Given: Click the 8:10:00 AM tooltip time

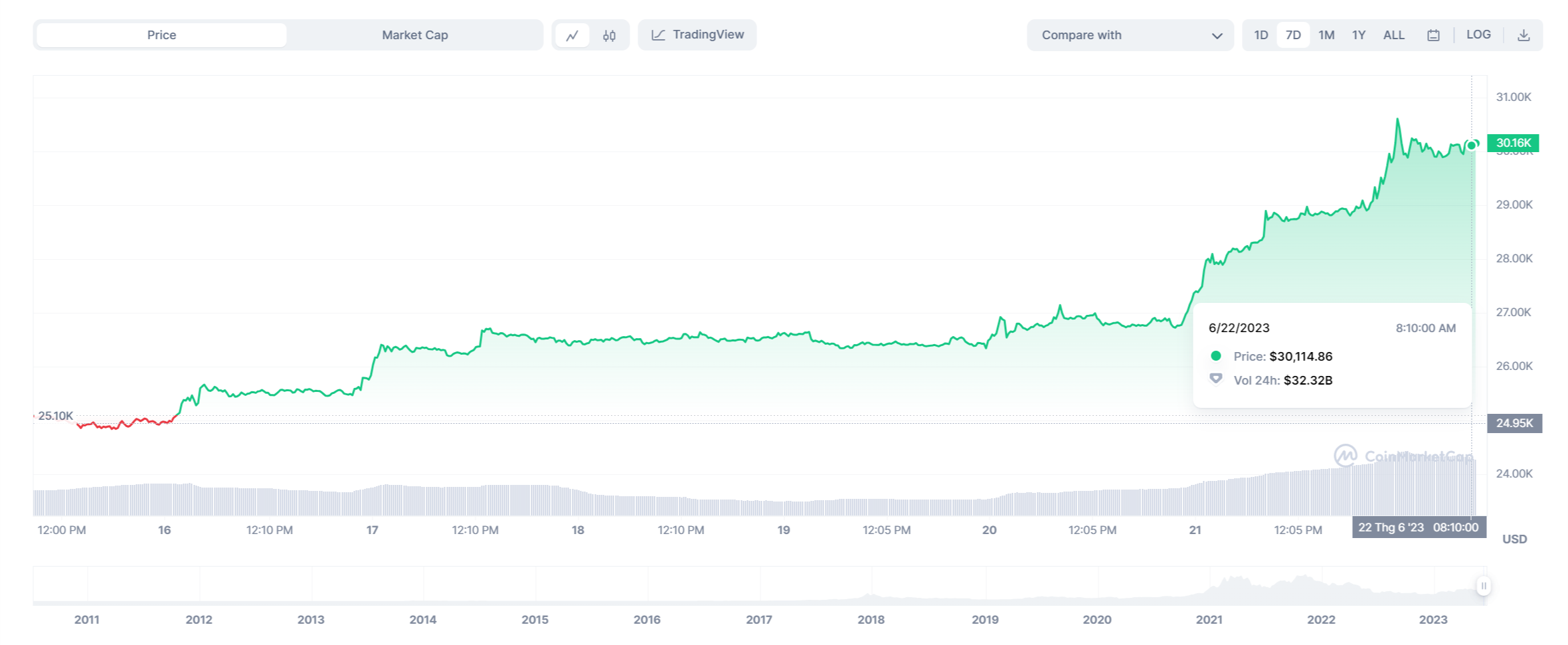Looking at the screenshot, I should 1425,328.
